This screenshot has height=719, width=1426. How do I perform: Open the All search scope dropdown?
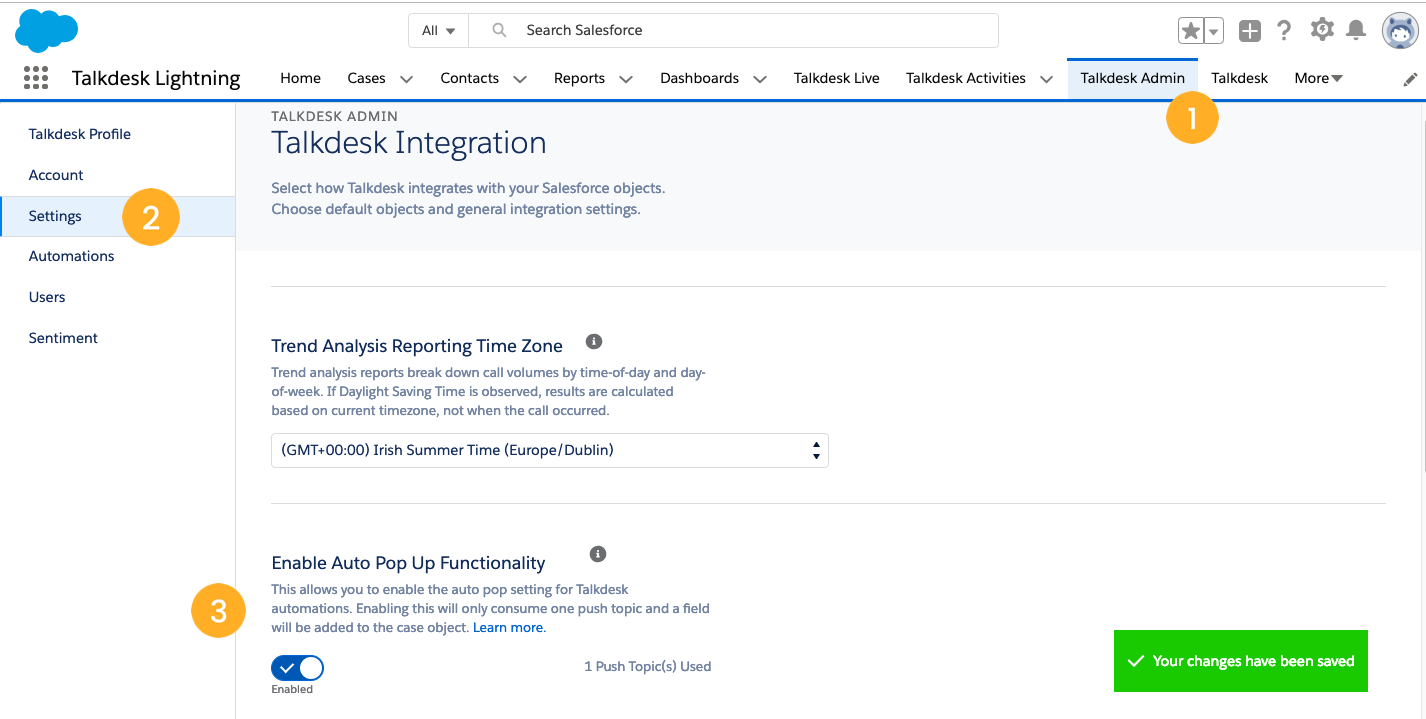click(438, 30)
